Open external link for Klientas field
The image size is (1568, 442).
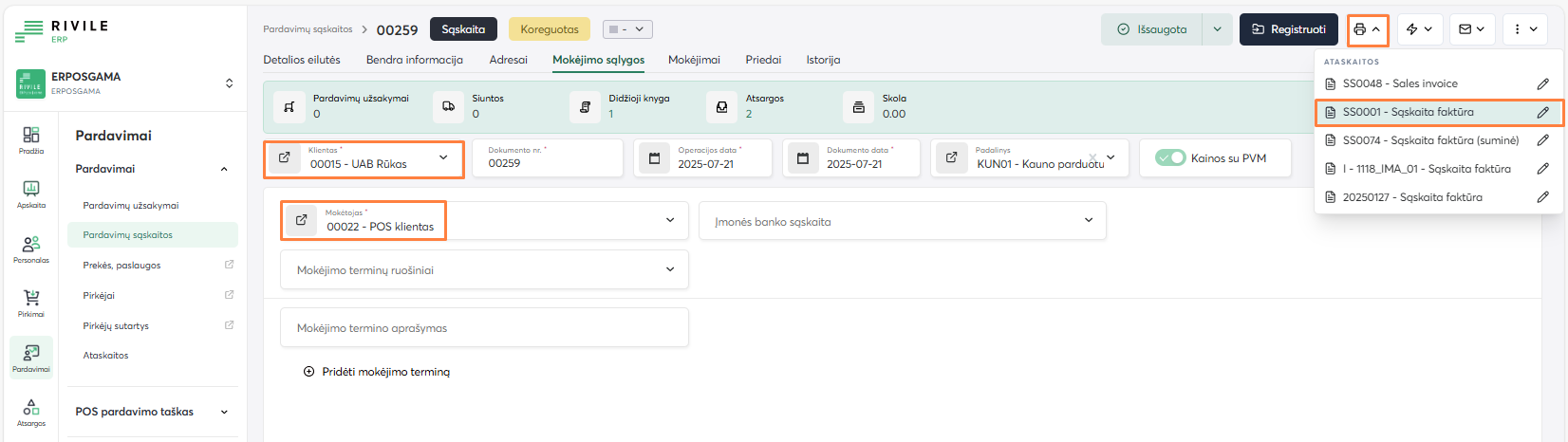pos(284,158)
